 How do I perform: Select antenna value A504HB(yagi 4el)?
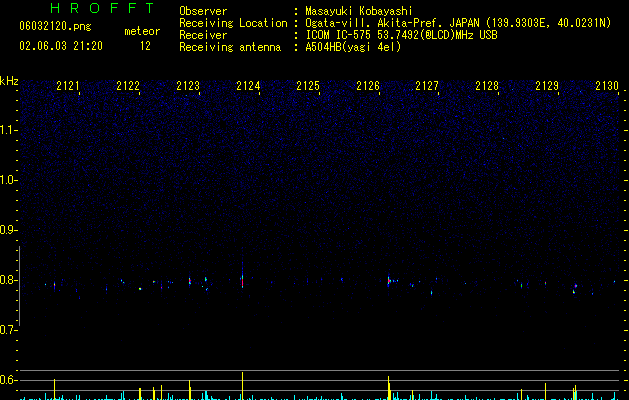tap(353, 47)
